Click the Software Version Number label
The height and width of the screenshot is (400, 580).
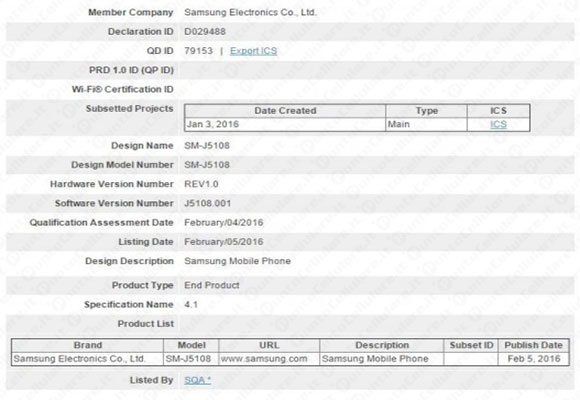coord(114,203)
